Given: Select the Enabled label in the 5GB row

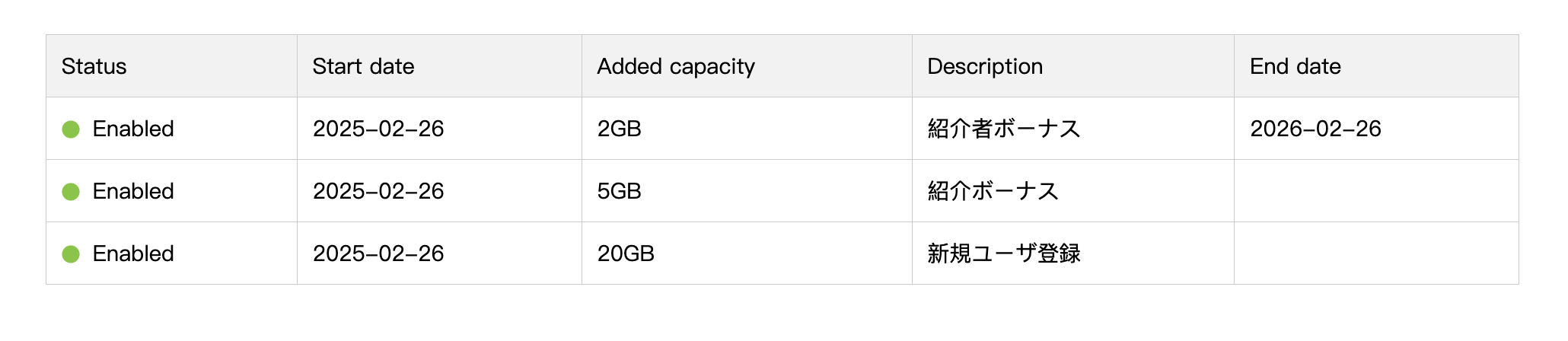Looking at the screenshot, I should pos(133,192).
